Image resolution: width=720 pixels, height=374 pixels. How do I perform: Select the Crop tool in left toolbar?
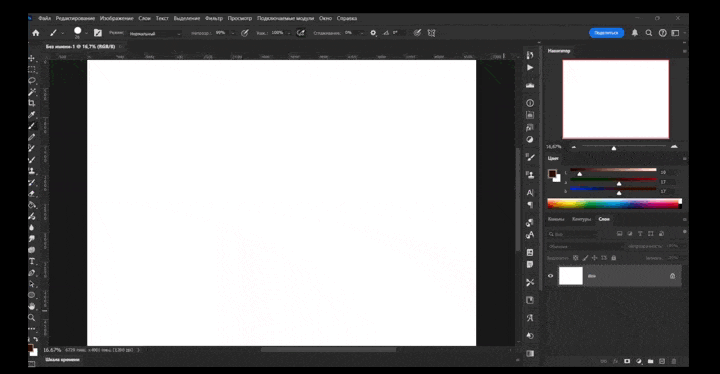pos(32,103)
